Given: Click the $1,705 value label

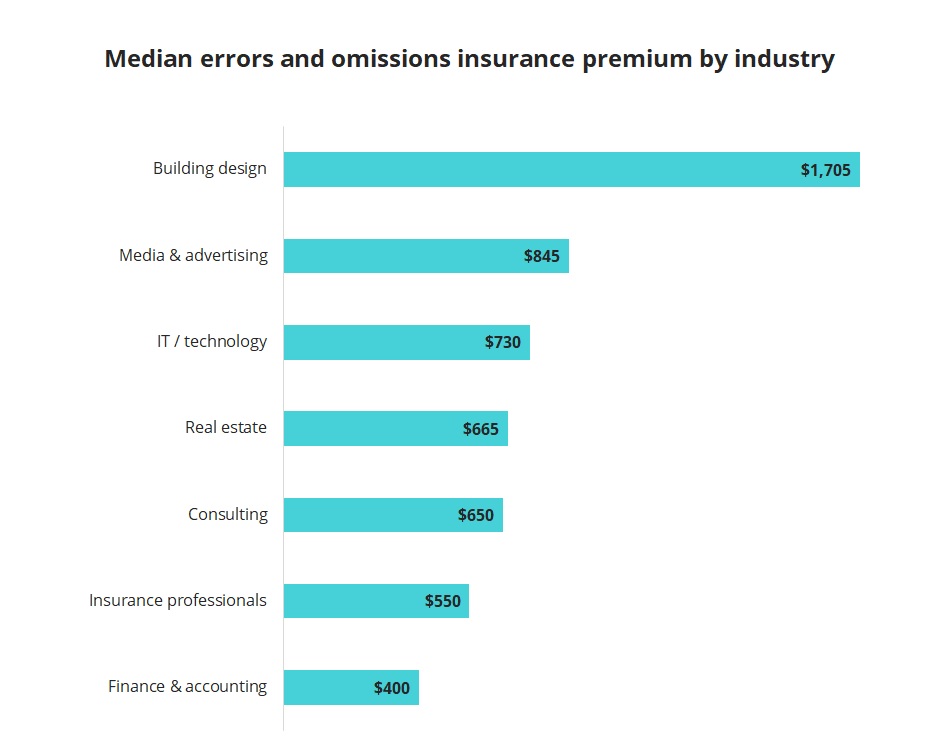Looking at the screenshot, I should 825,170.
